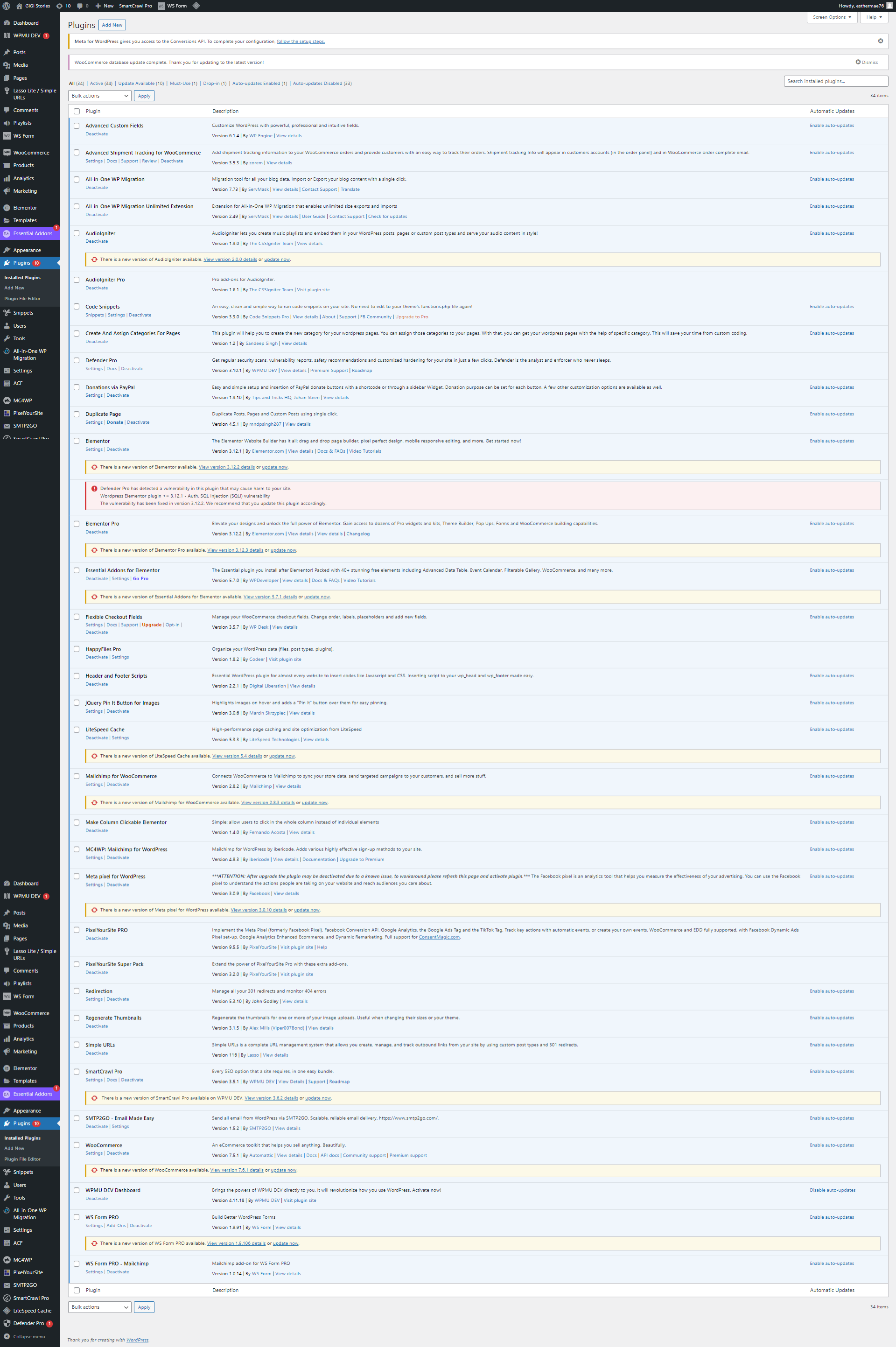
Task: Select the Advanced Custom Fields checkbox
Action: [77, 126]
